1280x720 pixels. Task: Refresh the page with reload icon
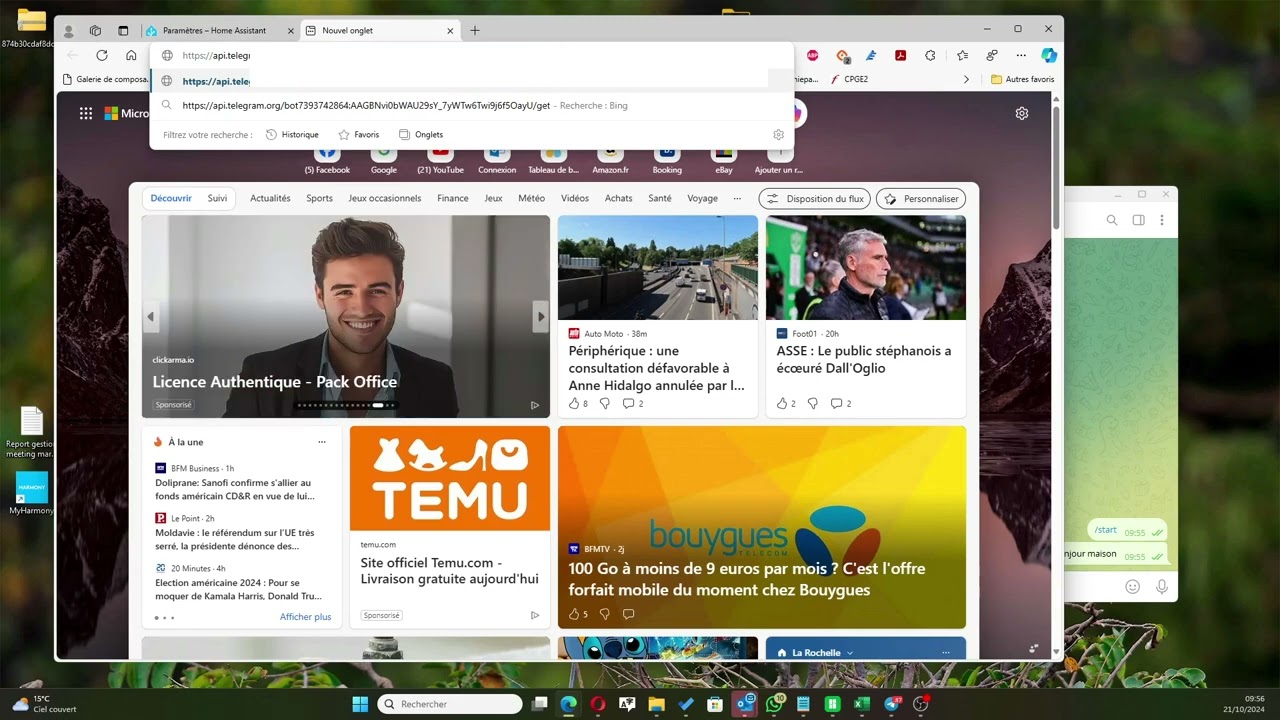(x=101, y=56)
